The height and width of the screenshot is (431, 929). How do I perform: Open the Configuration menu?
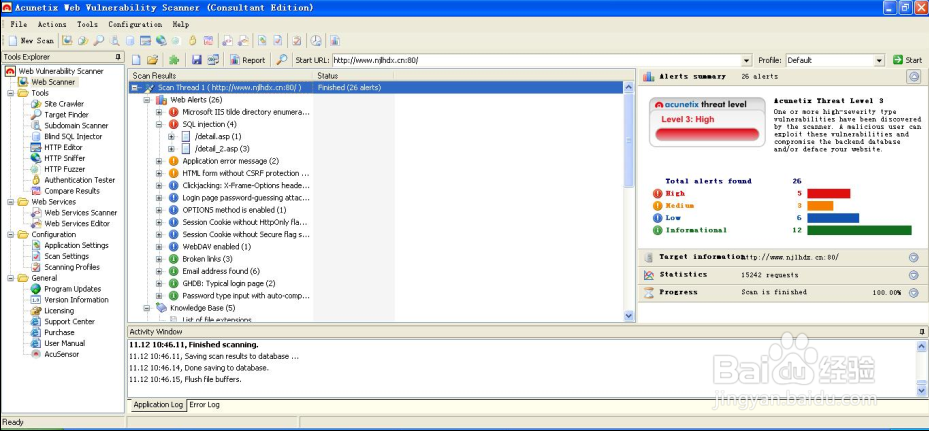coord(134,24)
